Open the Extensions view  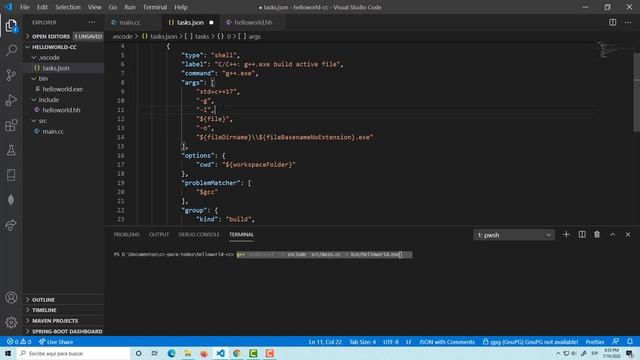pyautogui.click(x=11, y=125)
